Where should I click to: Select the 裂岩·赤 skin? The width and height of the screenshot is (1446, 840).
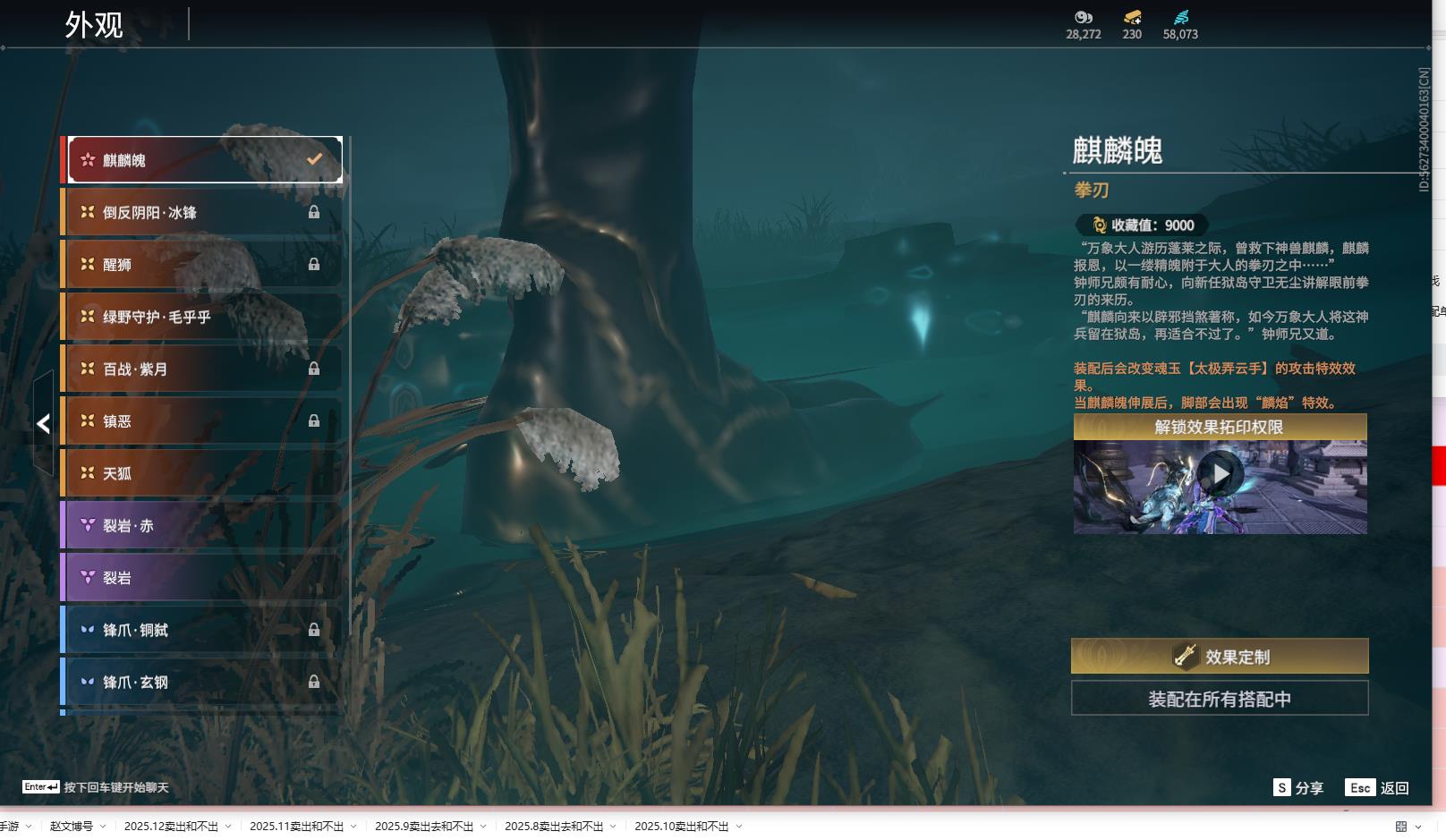(202, 525)
